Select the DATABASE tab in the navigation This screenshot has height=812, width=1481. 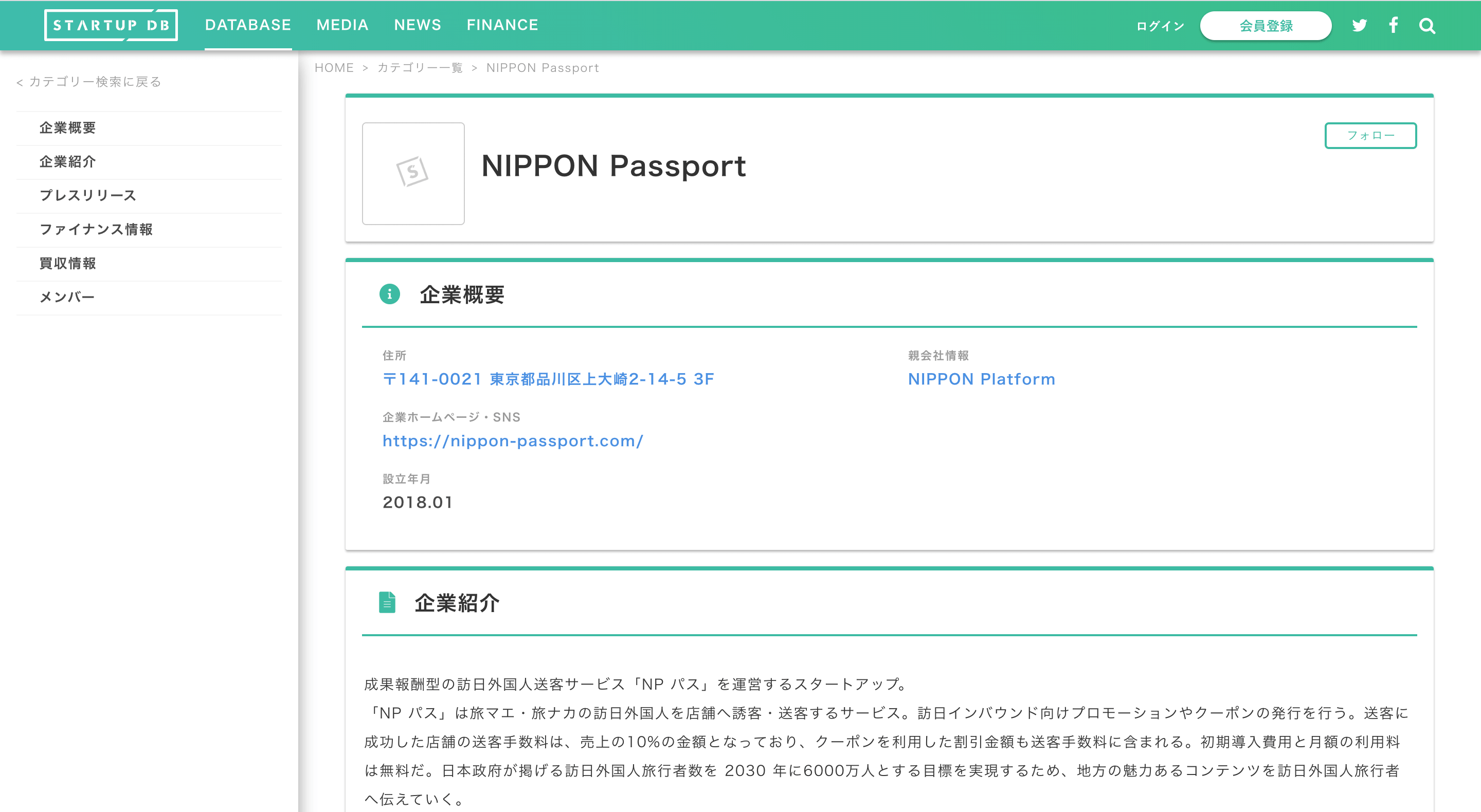coord(248,25)
